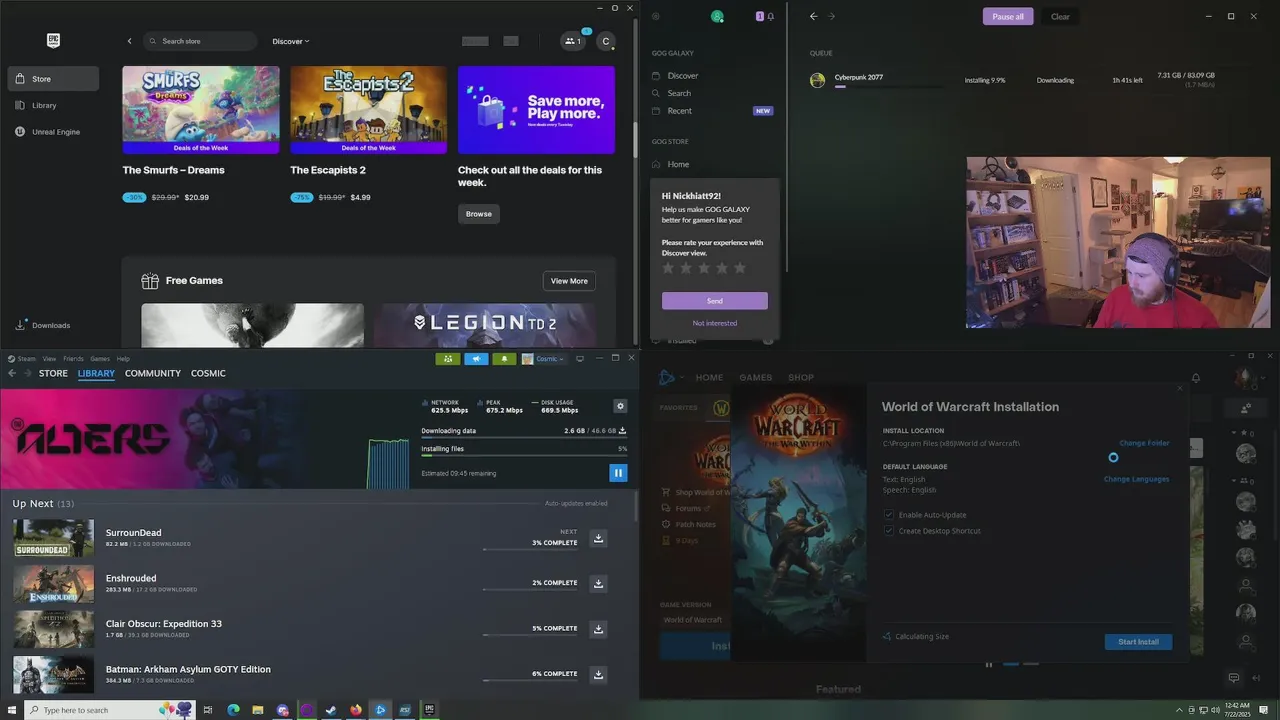This screenshot has width=1280, height=720.
Task: Click Change Languages link
Action: coord(1136,479)
